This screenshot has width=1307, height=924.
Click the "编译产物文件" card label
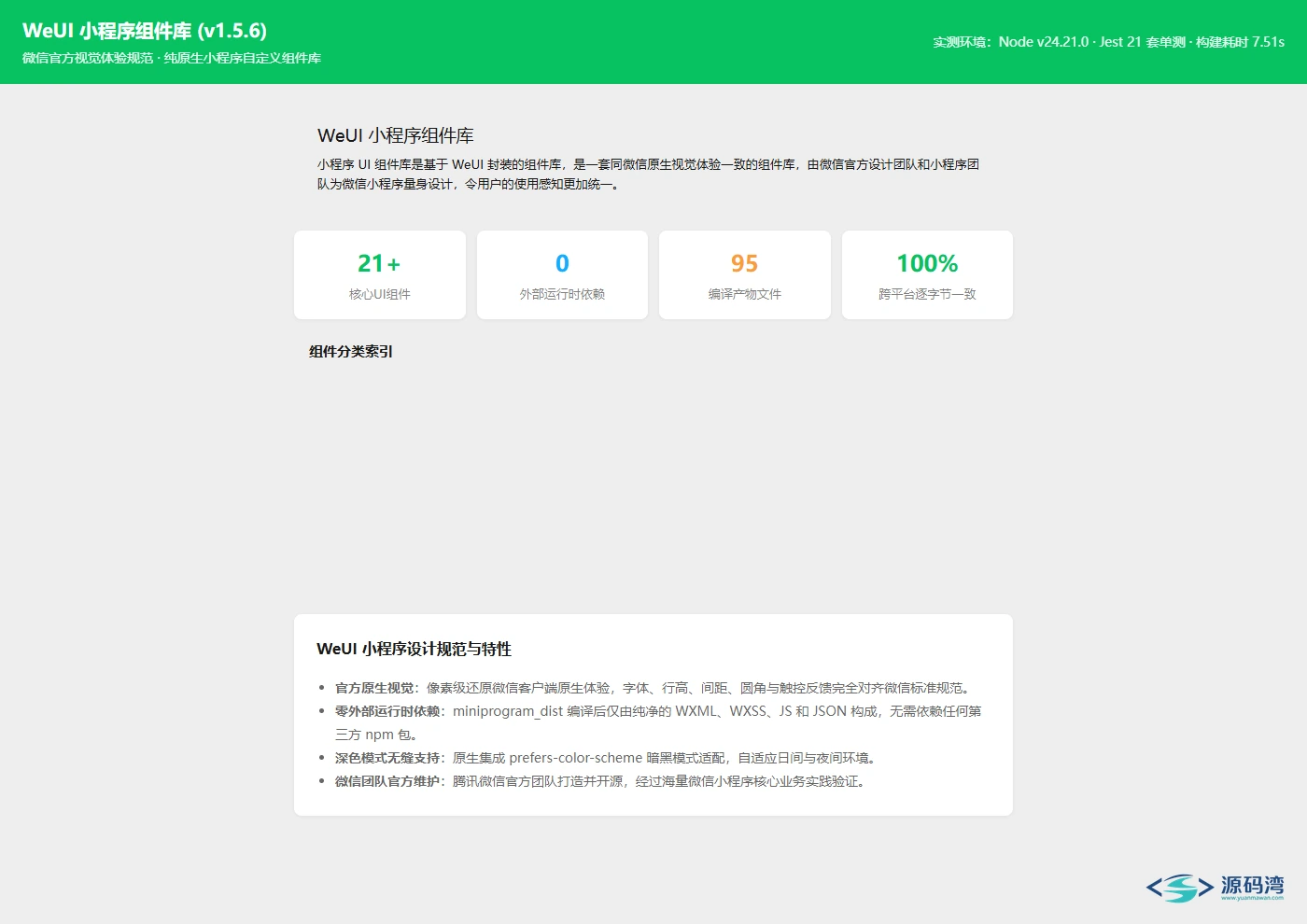tap(745, 294)
